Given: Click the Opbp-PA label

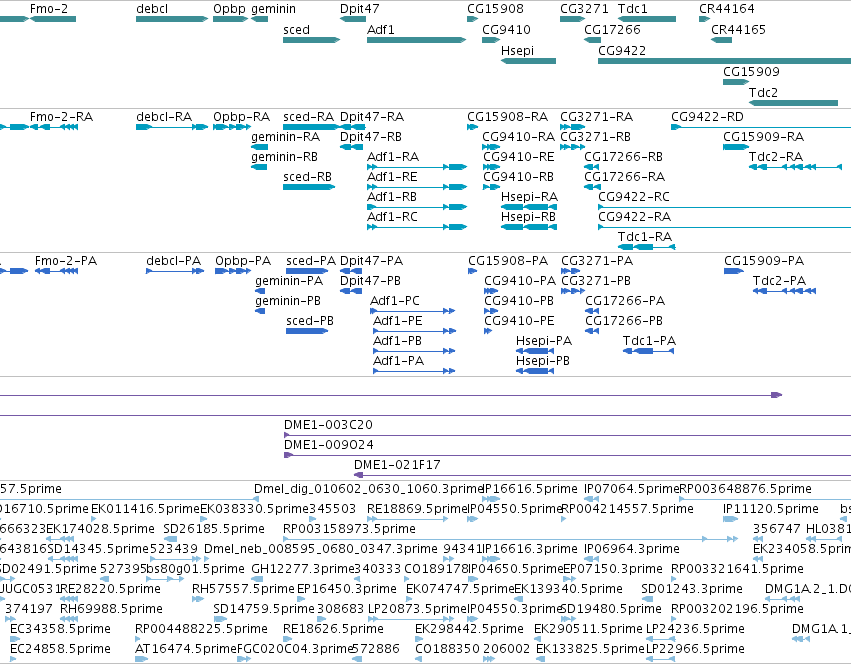Looking at the screenshot, I should tap(243, 261).
